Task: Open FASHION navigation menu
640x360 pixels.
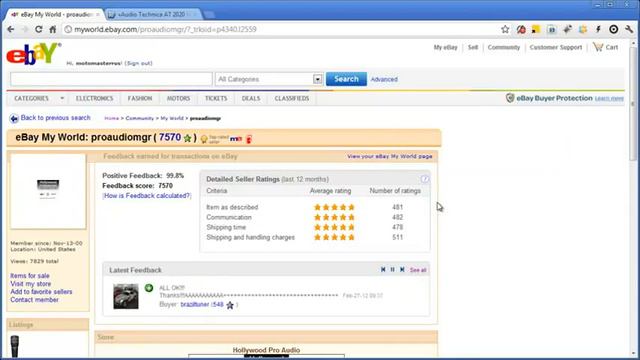Action: point(140,98)
